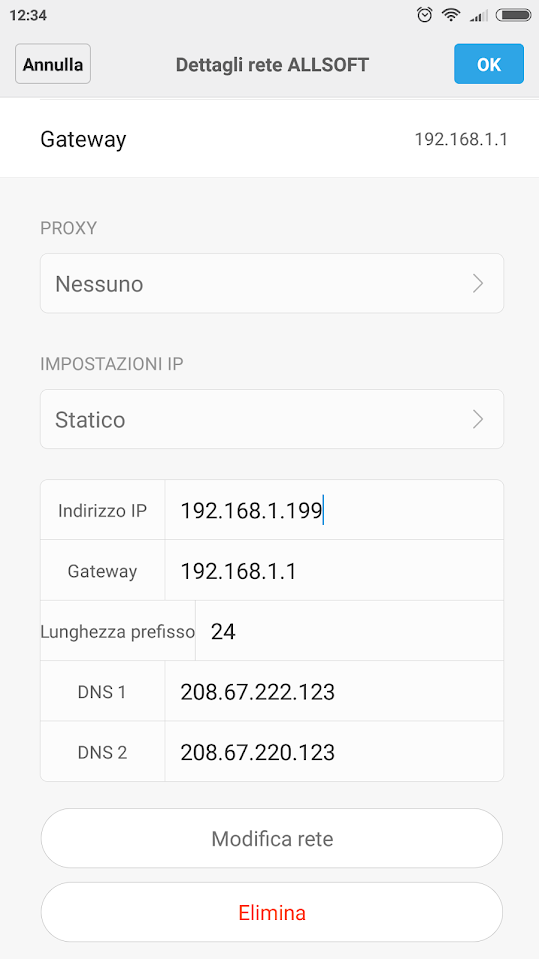Tap the chevron arrow beside Nessuno
Viewport: 539px width, 959px height.
click(478, 284)
